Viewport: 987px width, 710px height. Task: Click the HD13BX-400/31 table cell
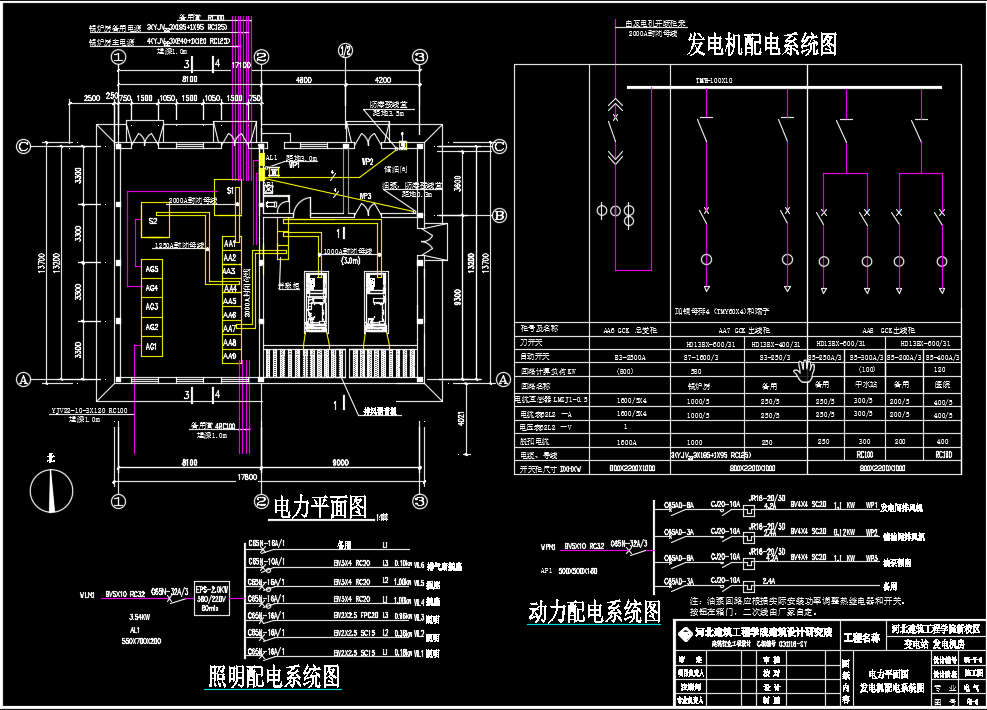776,344
